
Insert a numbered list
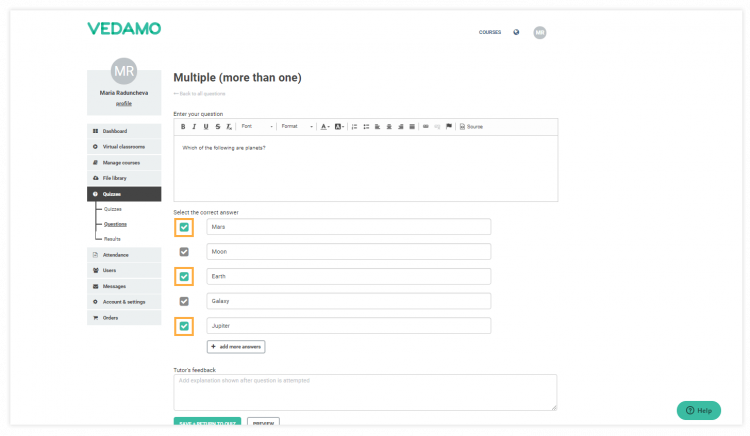point(354,127)
